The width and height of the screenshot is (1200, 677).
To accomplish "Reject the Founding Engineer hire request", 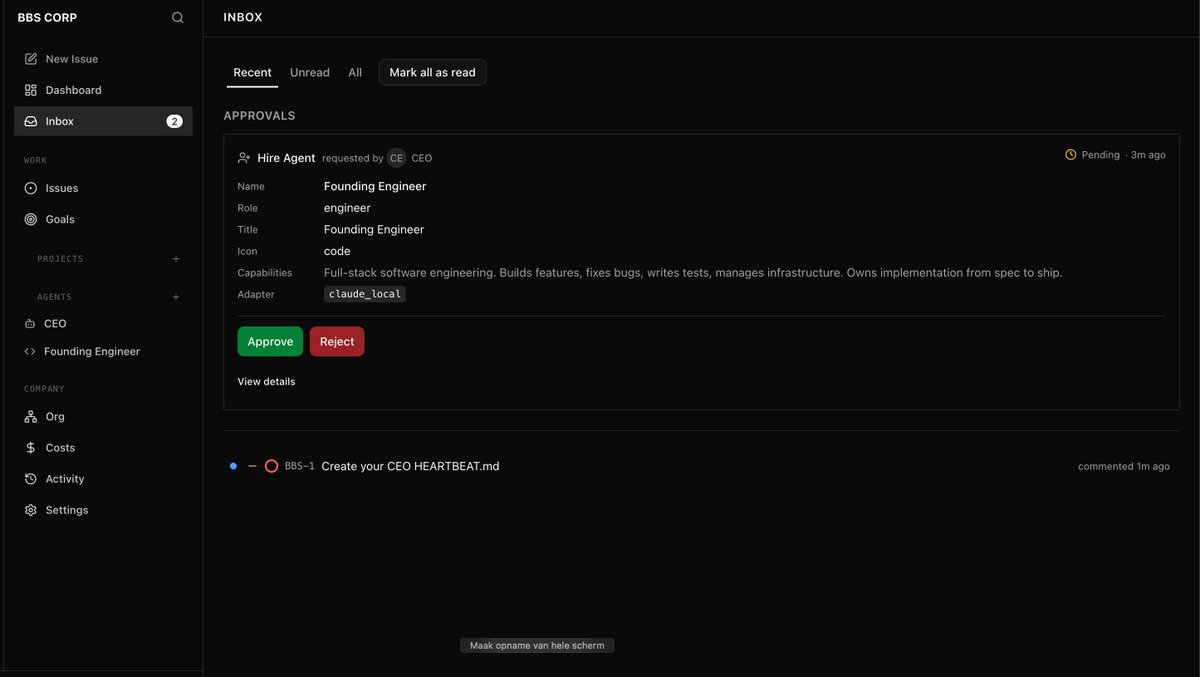I will [337, 341].
